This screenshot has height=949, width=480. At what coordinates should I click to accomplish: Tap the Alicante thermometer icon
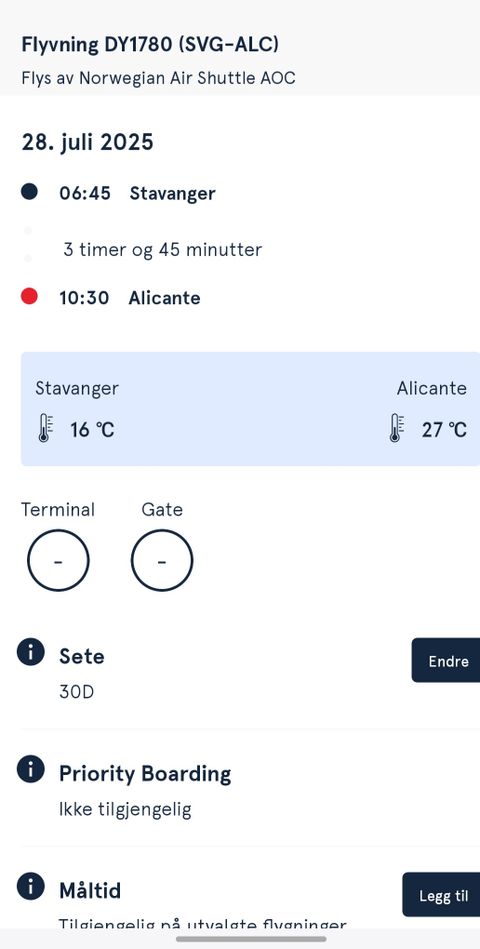[396, 429]
